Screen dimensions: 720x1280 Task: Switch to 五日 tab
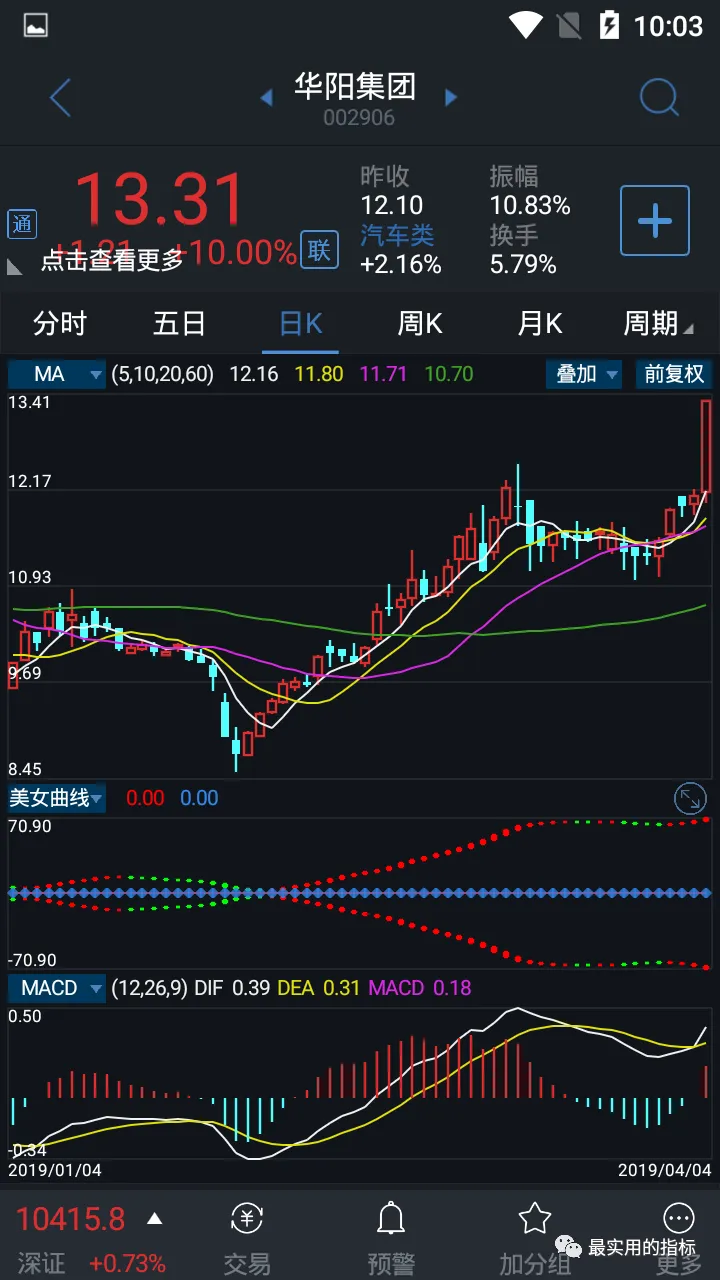[180, 323]
